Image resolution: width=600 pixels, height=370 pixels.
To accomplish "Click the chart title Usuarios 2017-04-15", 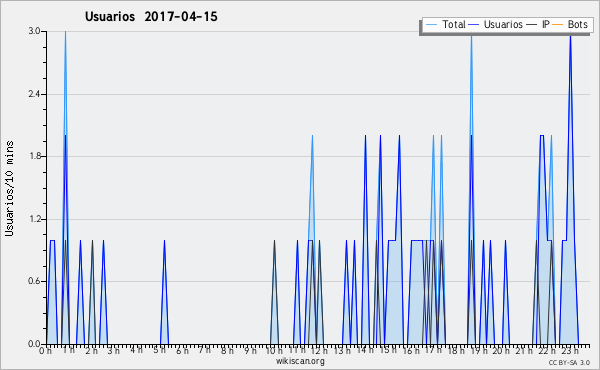I will pos(151,17).
